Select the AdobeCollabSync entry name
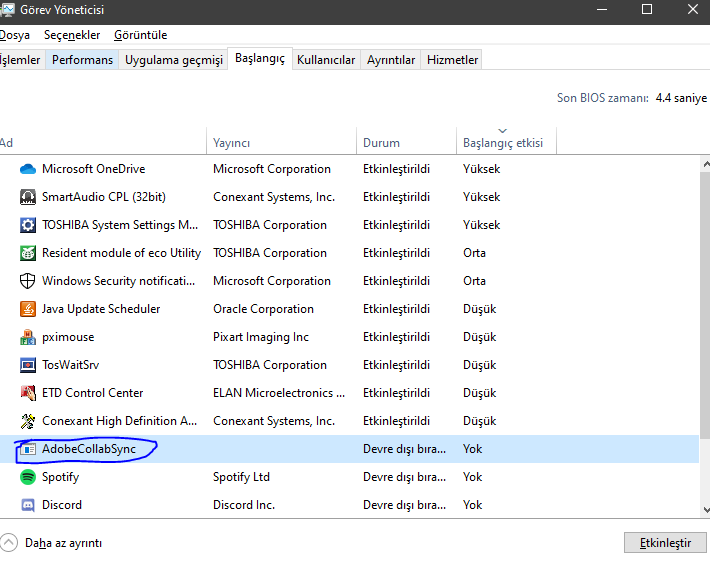 (x=89, y=449)
